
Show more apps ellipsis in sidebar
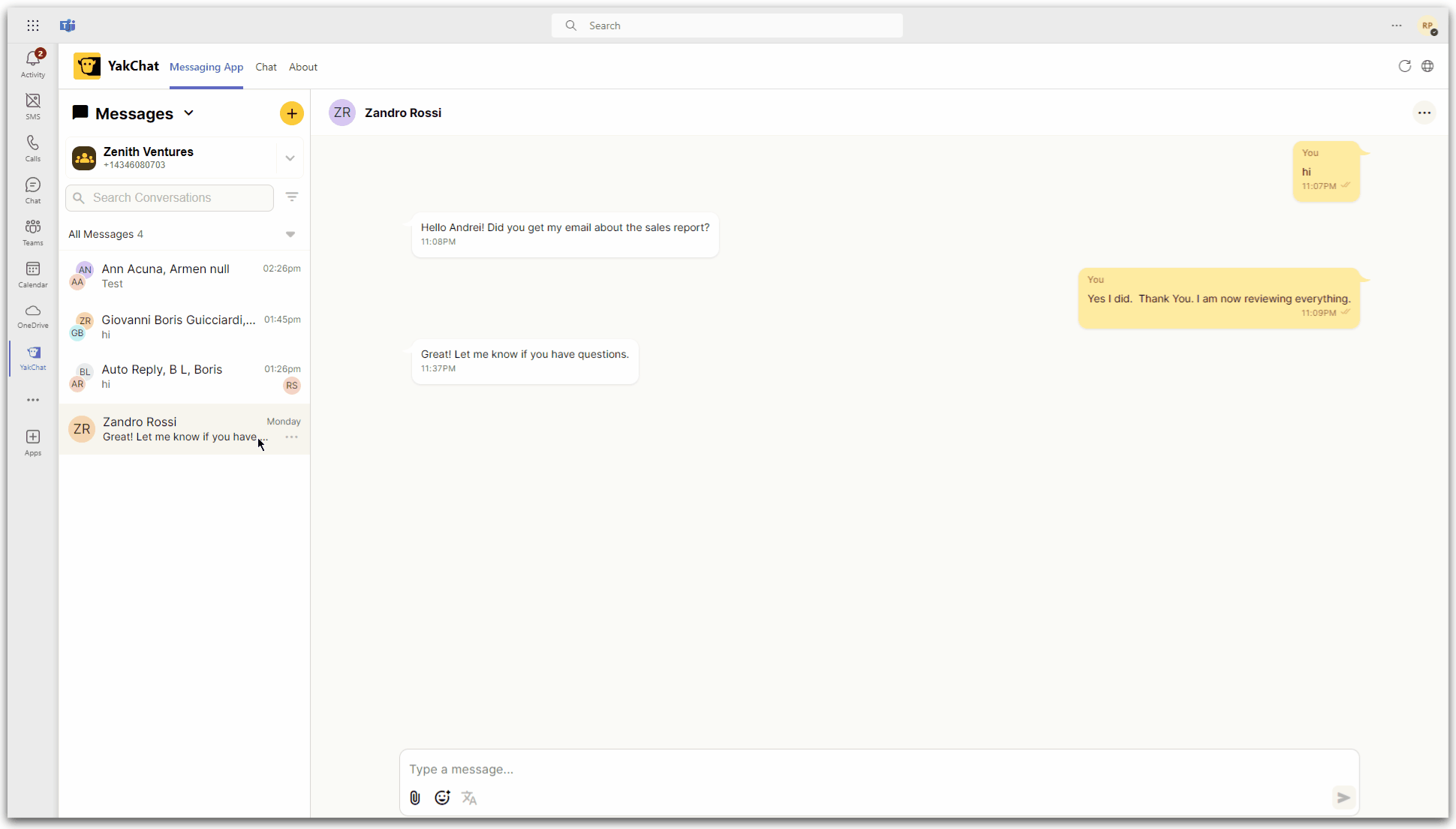[x=33, y=400]
